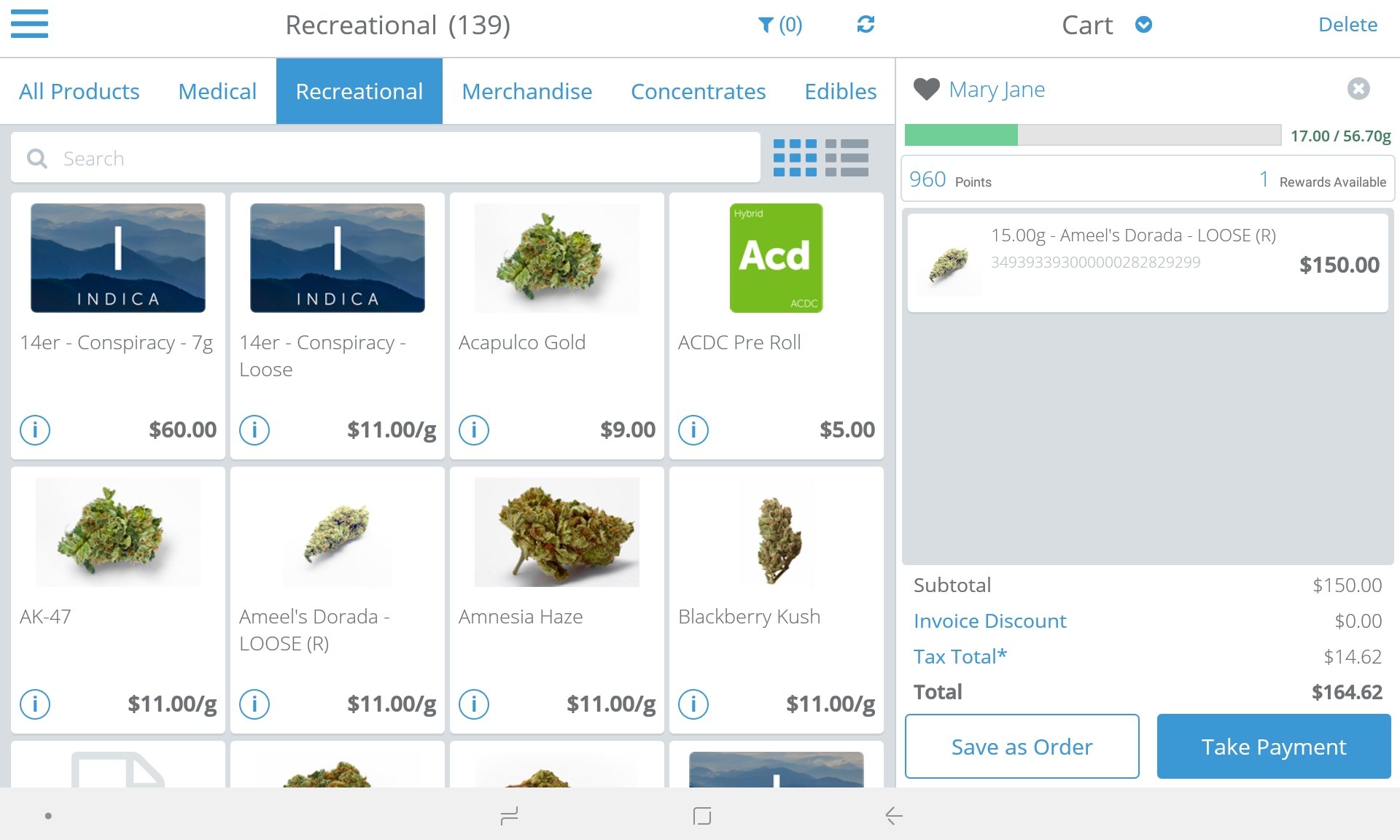This screenshot has width=1400, height=840.
Task: Open the Invoice Discount options
Action: (989, 621)
